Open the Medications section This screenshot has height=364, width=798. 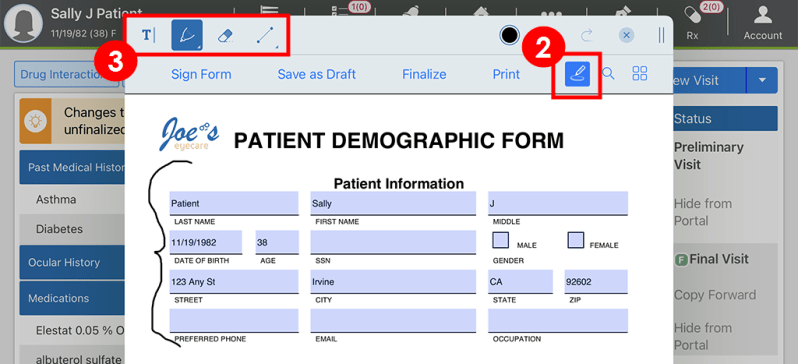[x=72, y=298]
